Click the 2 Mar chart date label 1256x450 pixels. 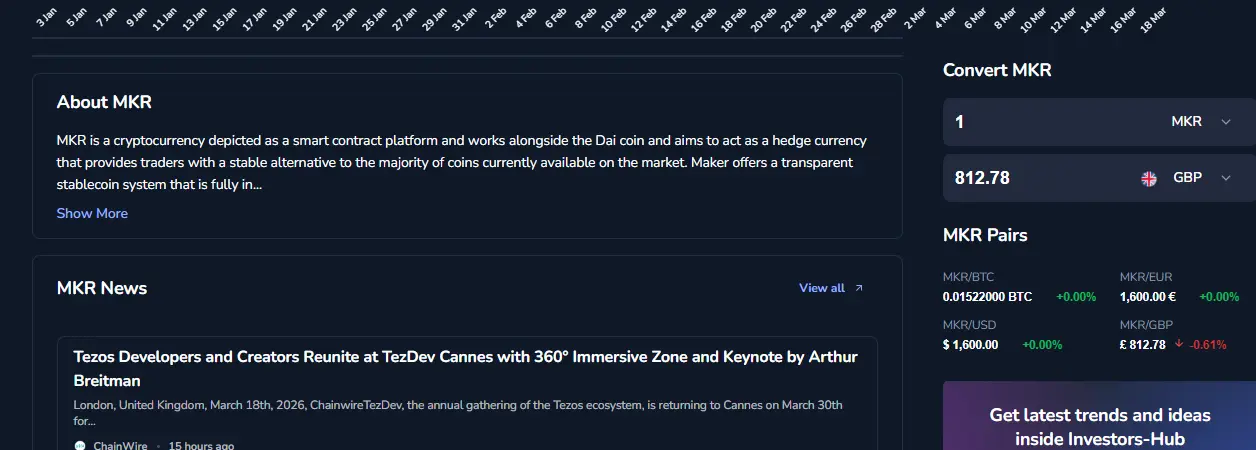(x=914, y=17)
